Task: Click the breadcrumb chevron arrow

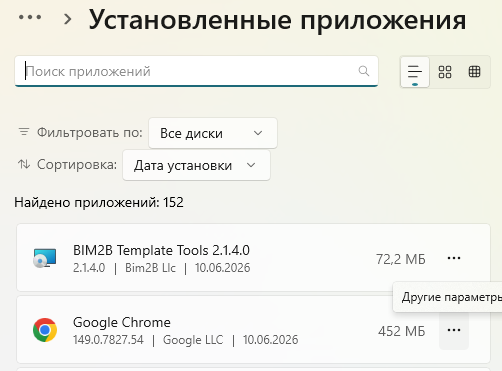Action: [x=68, y=19]
